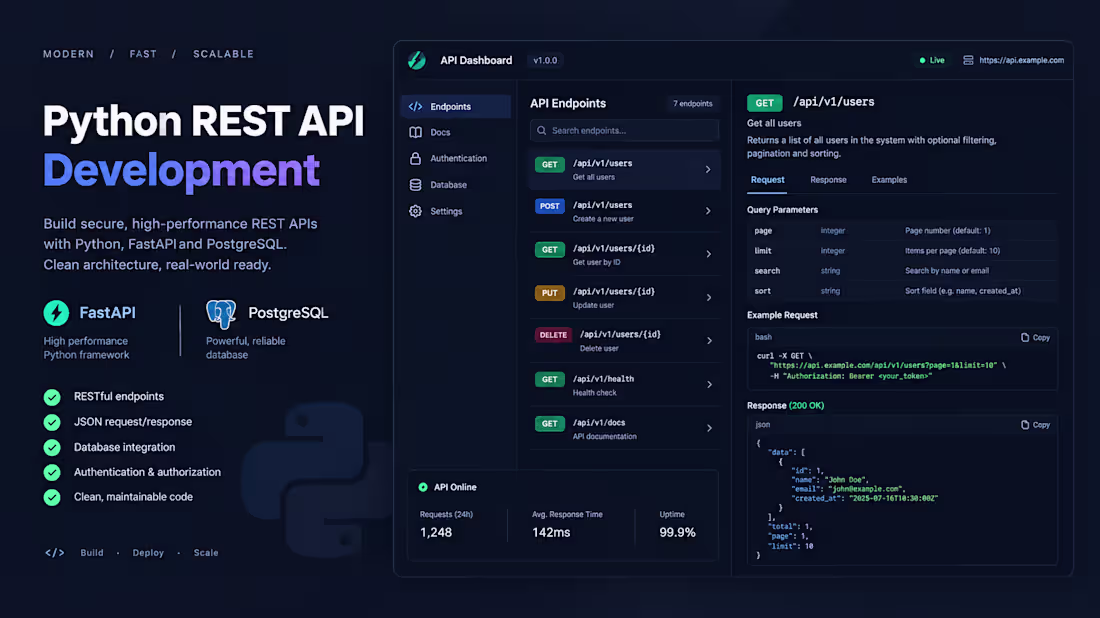The image size is (1100, 618).
Task: Switch to the Response tab
Action: pyautogui.click(x=829, y=180)
